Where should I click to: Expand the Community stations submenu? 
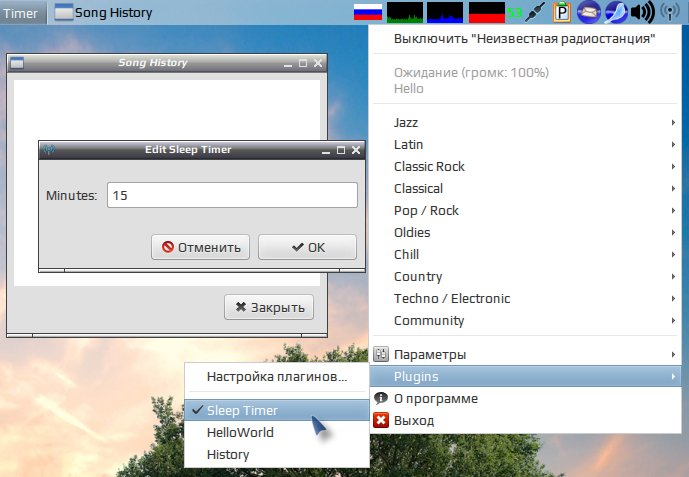point(525,320)
